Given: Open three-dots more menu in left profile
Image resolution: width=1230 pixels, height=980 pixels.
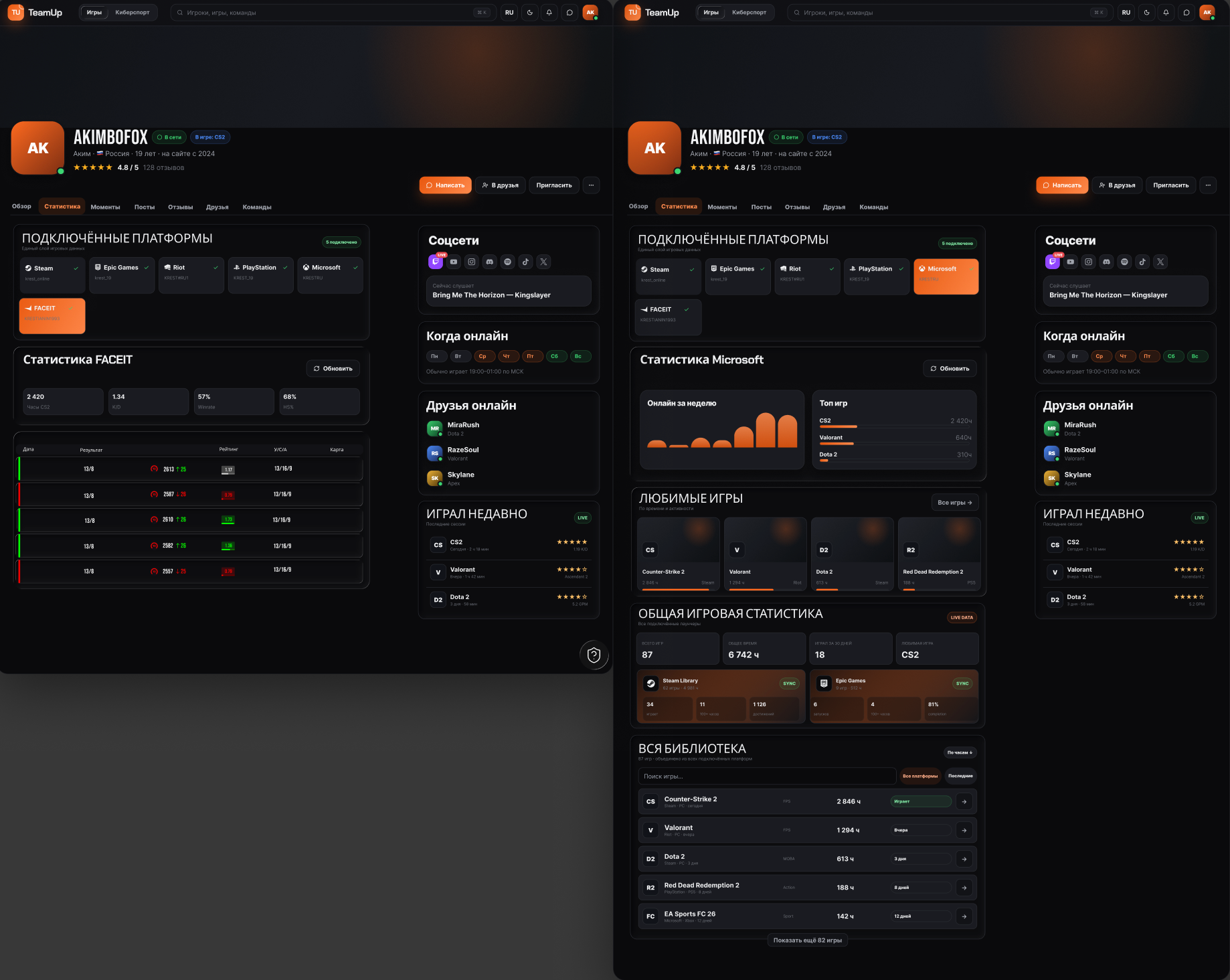Looking at the screenshot, I should 591,185.
